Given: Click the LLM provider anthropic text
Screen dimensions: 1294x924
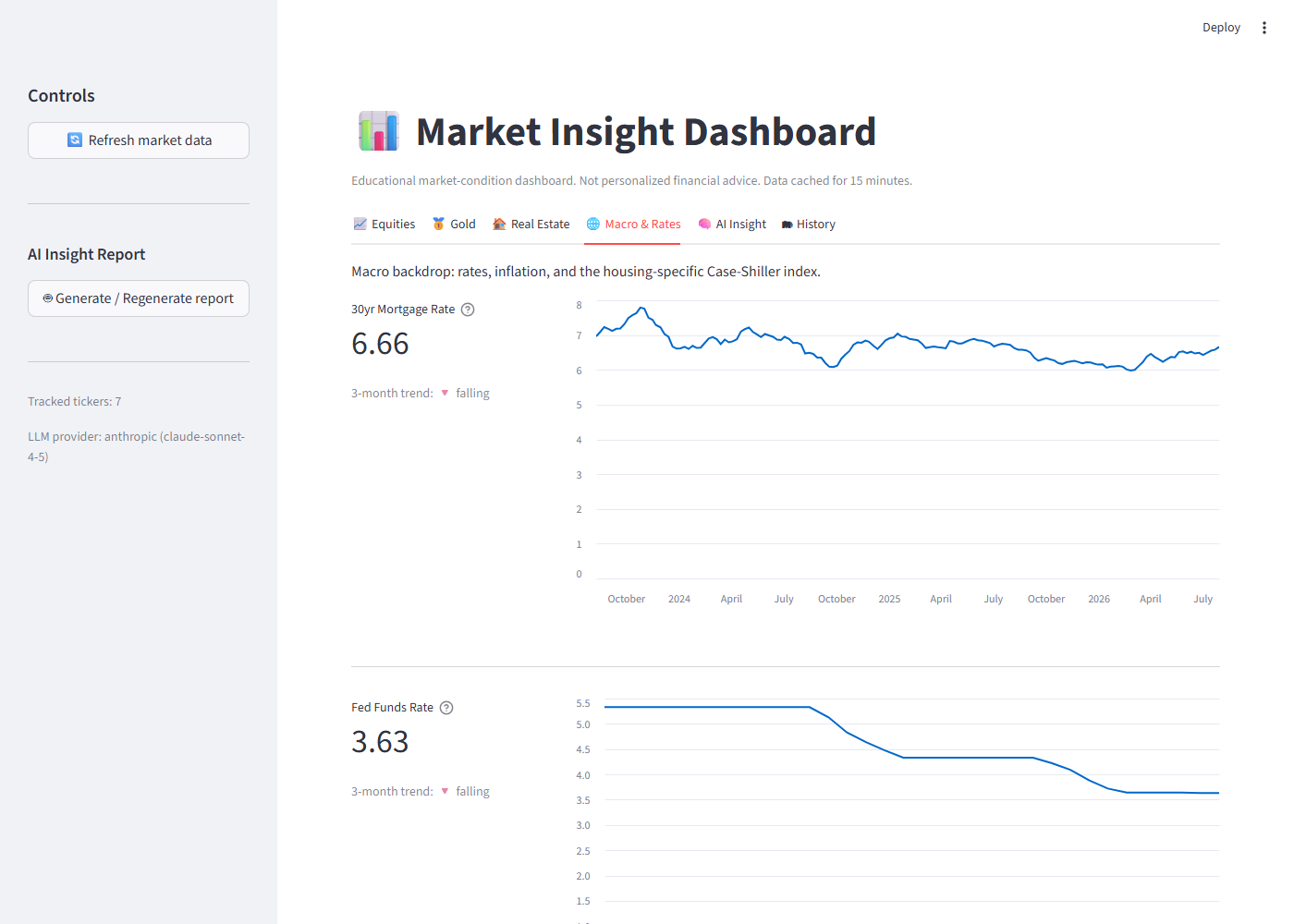Looking at the screenshot, I should point(137,446).
